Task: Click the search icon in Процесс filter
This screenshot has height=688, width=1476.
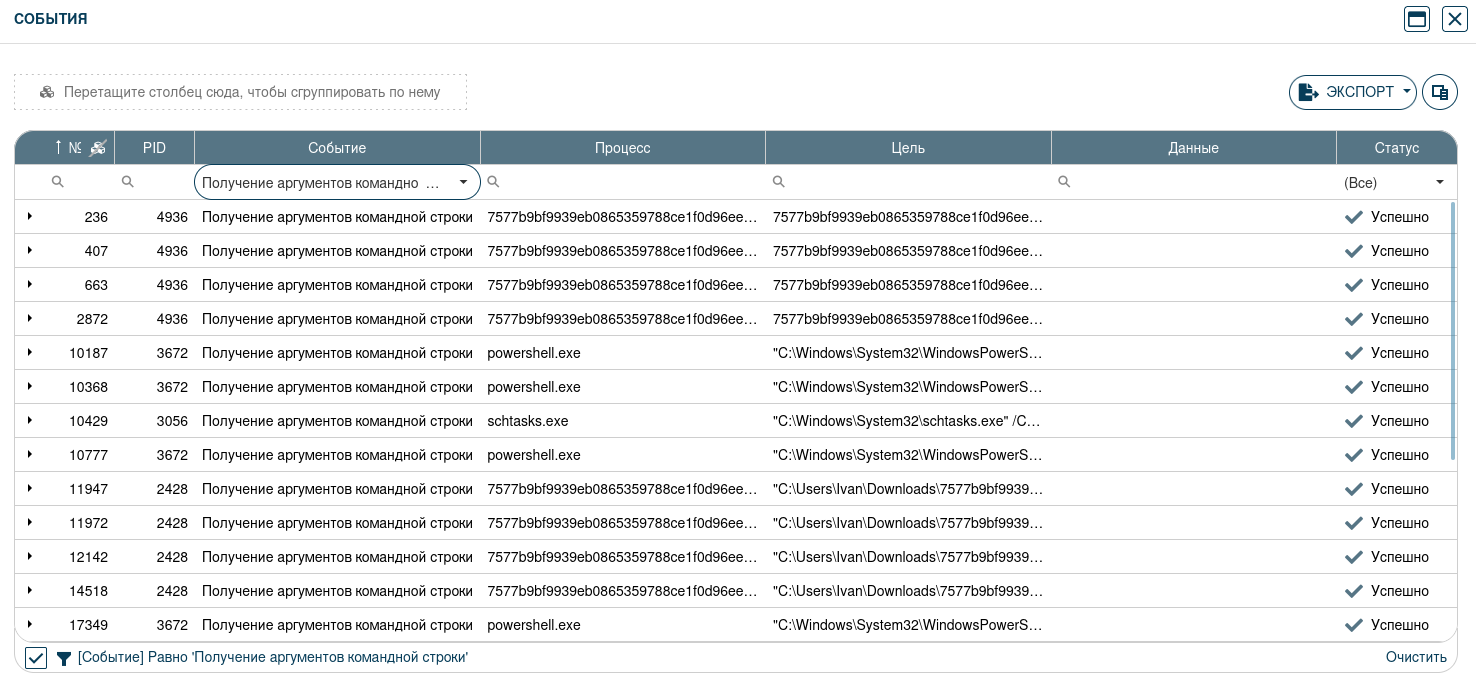Action: click(x=493, y=182)
